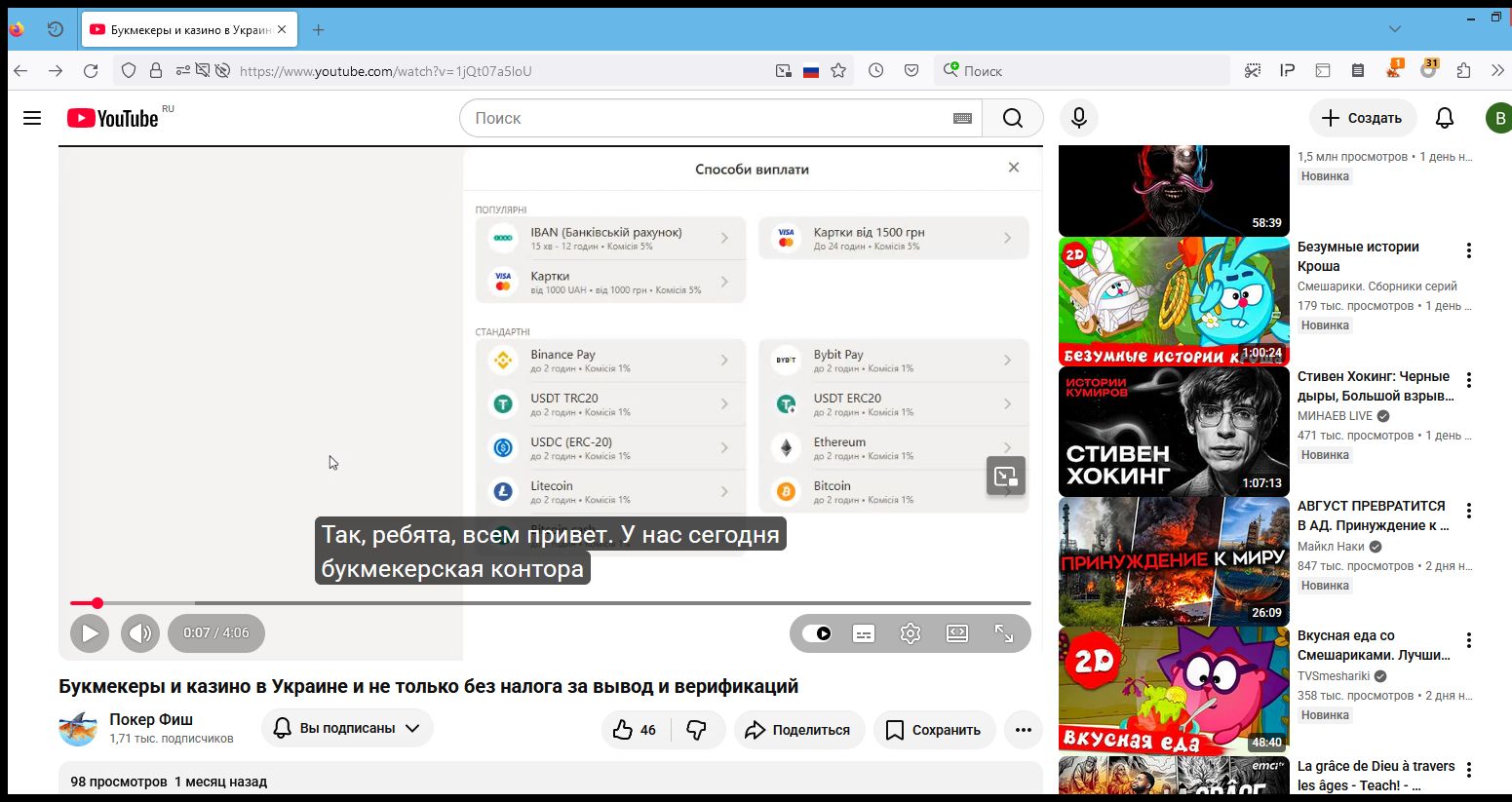Dislike the video
The image size is (1512, 802).
697,730
